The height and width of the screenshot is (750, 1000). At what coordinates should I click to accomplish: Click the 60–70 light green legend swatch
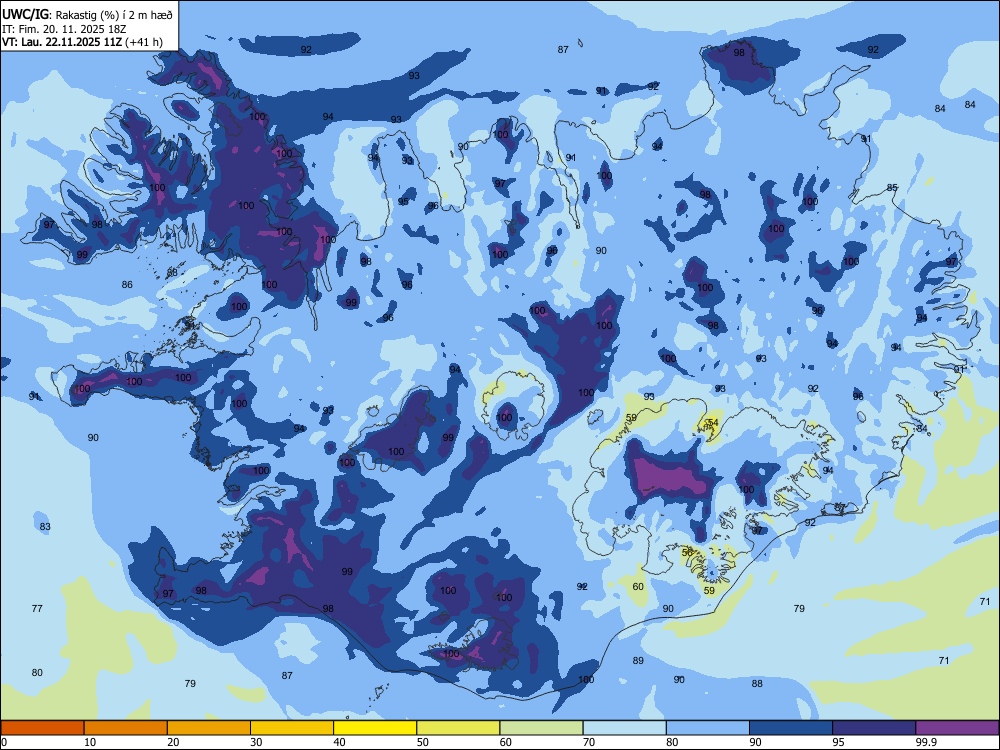point(541,728)
